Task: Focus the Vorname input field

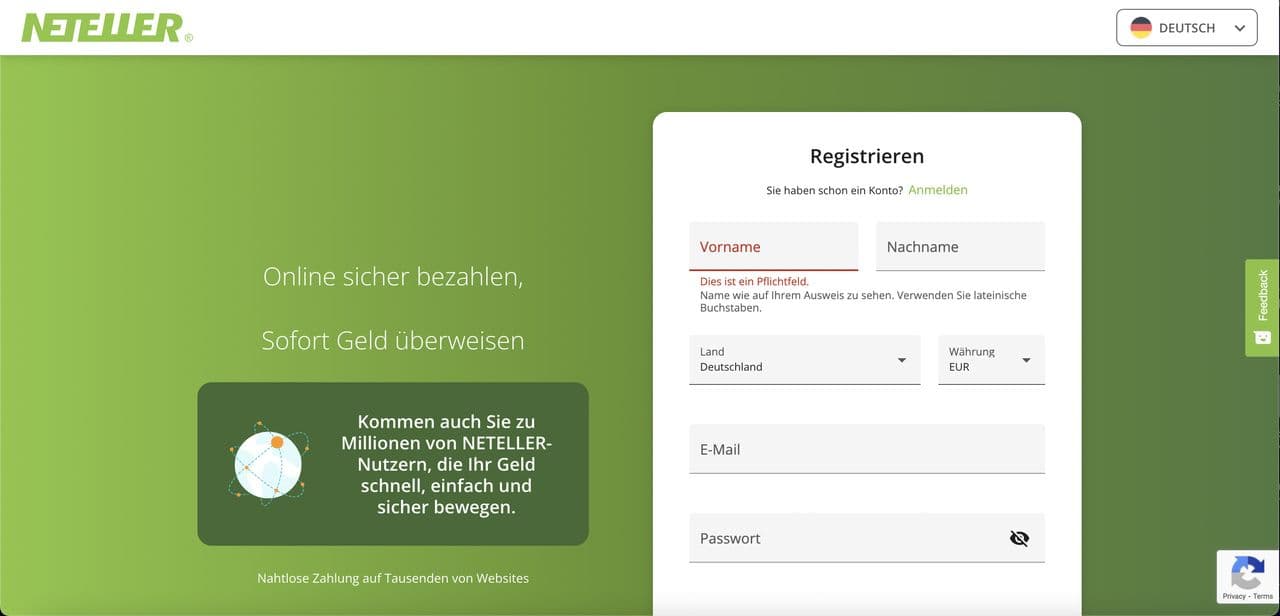Action: [773, 247]
